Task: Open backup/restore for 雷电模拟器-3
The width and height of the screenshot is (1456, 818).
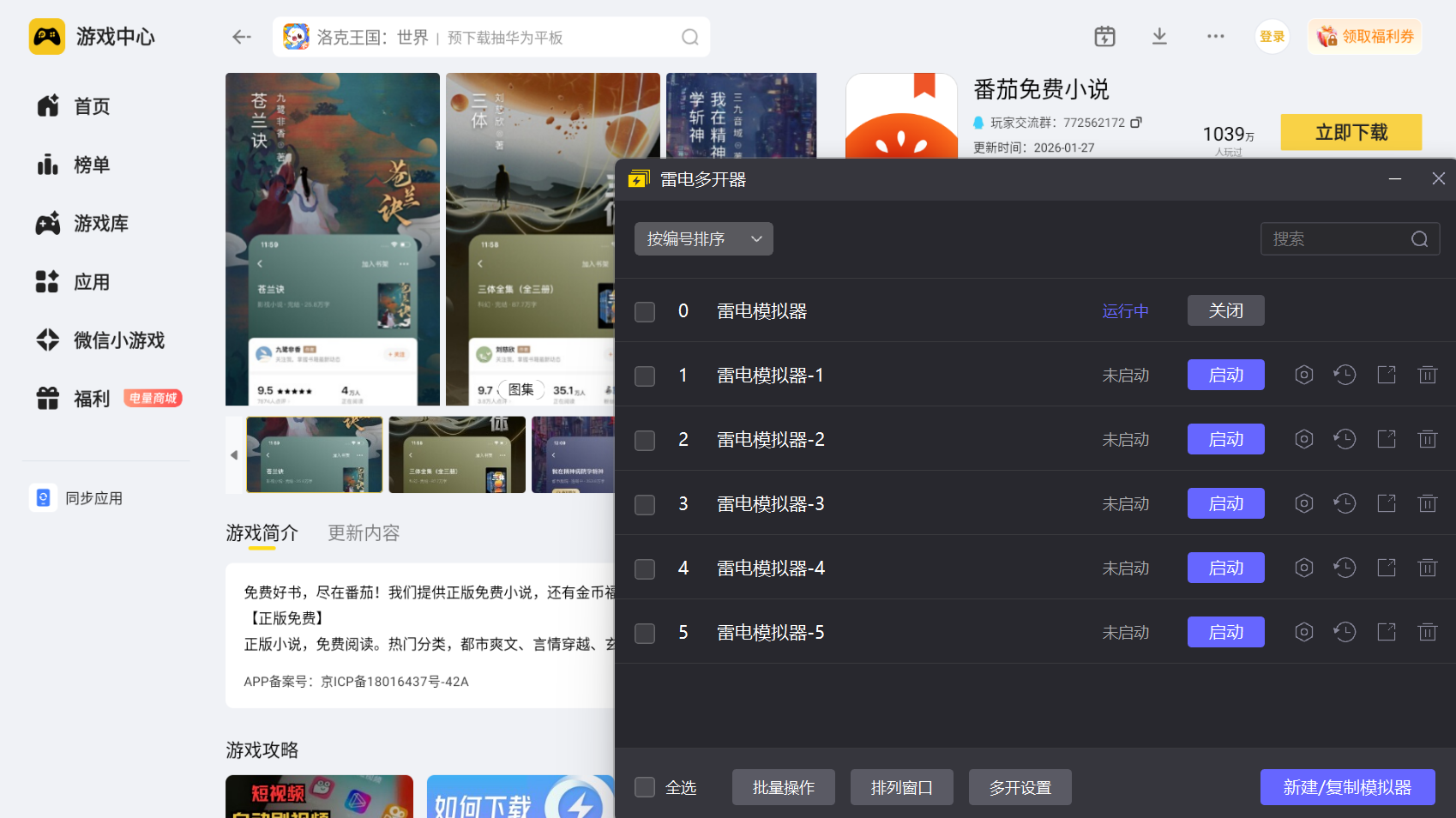Action: point(1345,503)
